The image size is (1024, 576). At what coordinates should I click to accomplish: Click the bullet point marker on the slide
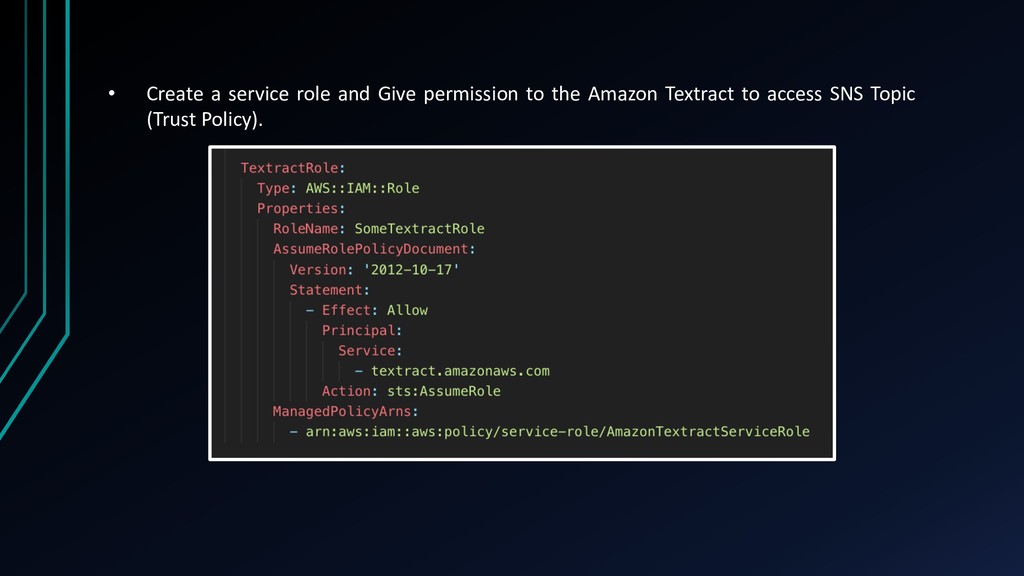point(112,95)
